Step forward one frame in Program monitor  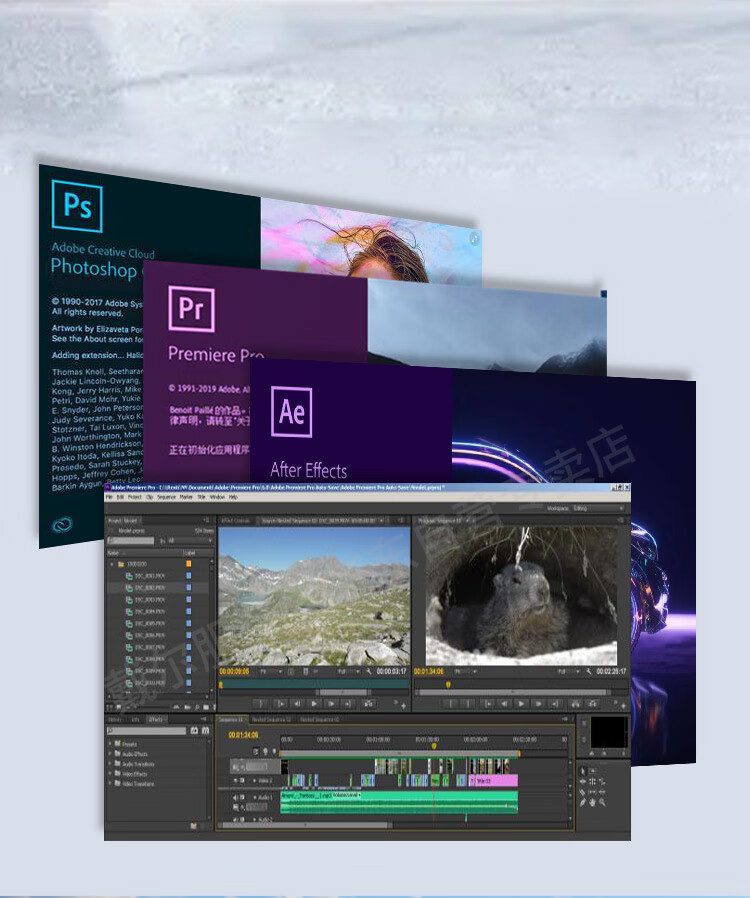pyautogui.click(x=538, y=704)
